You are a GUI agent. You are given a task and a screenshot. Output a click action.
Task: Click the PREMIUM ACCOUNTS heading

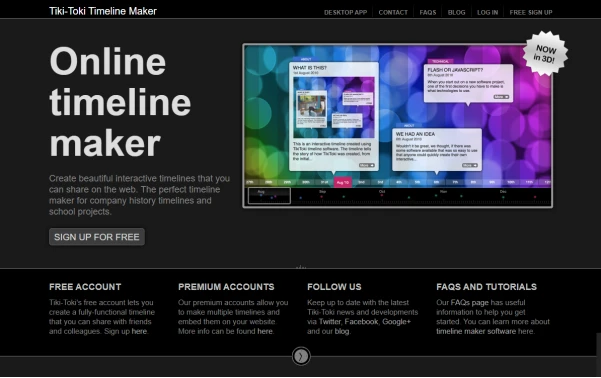coord(226,287)
